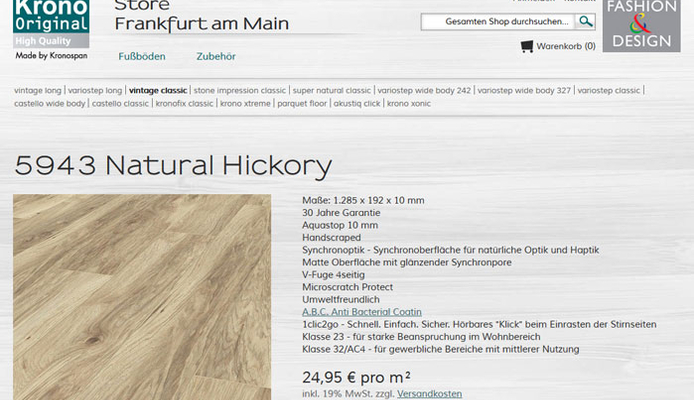Screen dimensions: 694x400
Task: Click the 'Synchronoptik' feature line
Action: [x=451, y=250]
